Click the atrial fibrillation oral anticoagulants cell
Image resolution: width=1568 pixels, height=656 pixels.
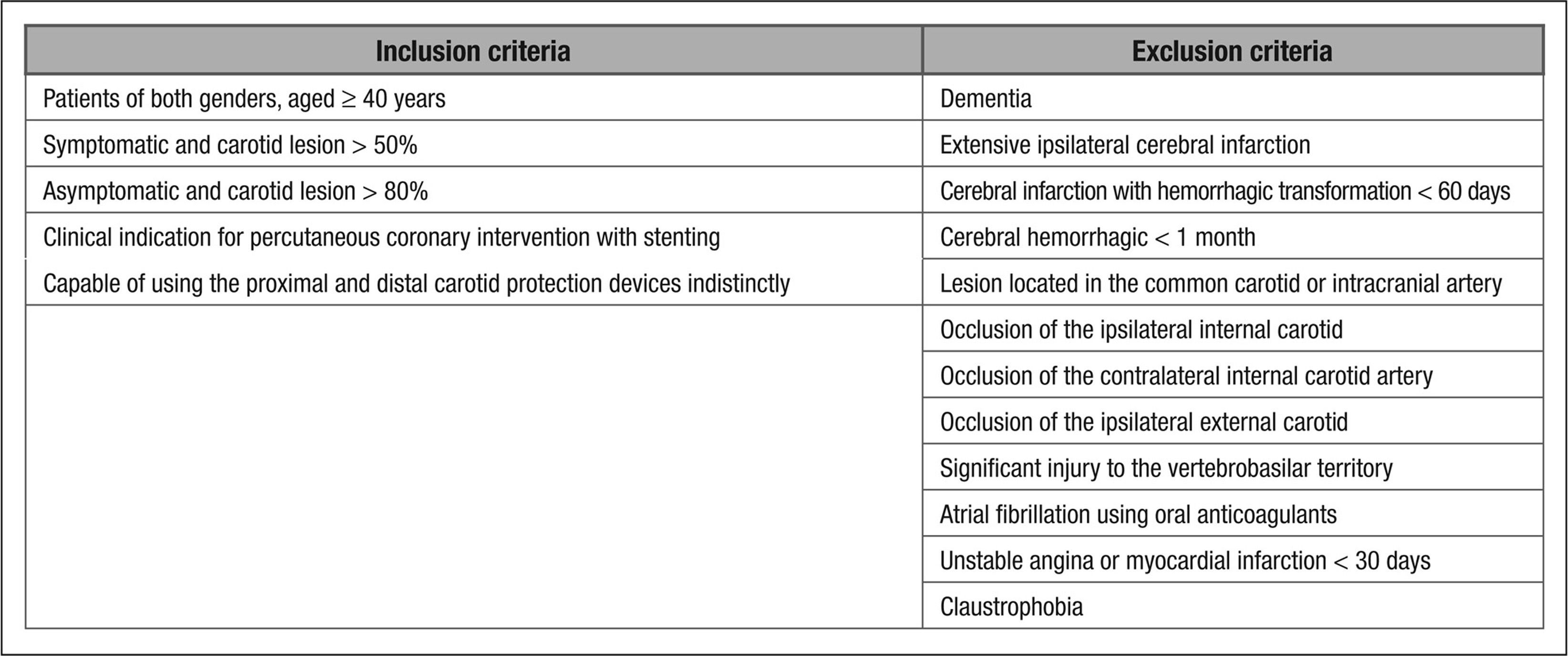pyautogui.click(x=1138, y=515)
